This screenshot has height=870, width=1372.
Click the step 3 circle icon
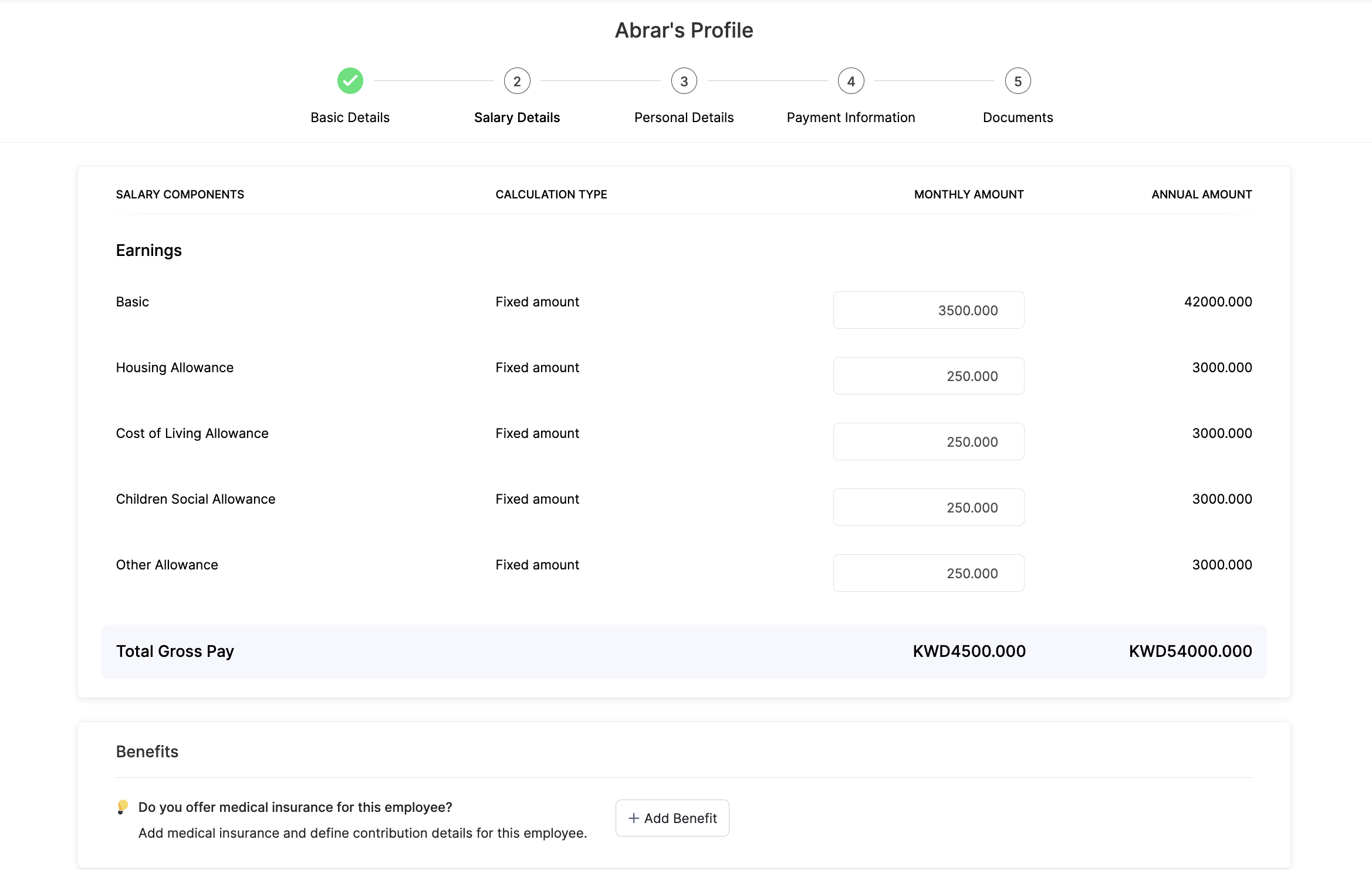pyautogui.click(x=684, y=81)
